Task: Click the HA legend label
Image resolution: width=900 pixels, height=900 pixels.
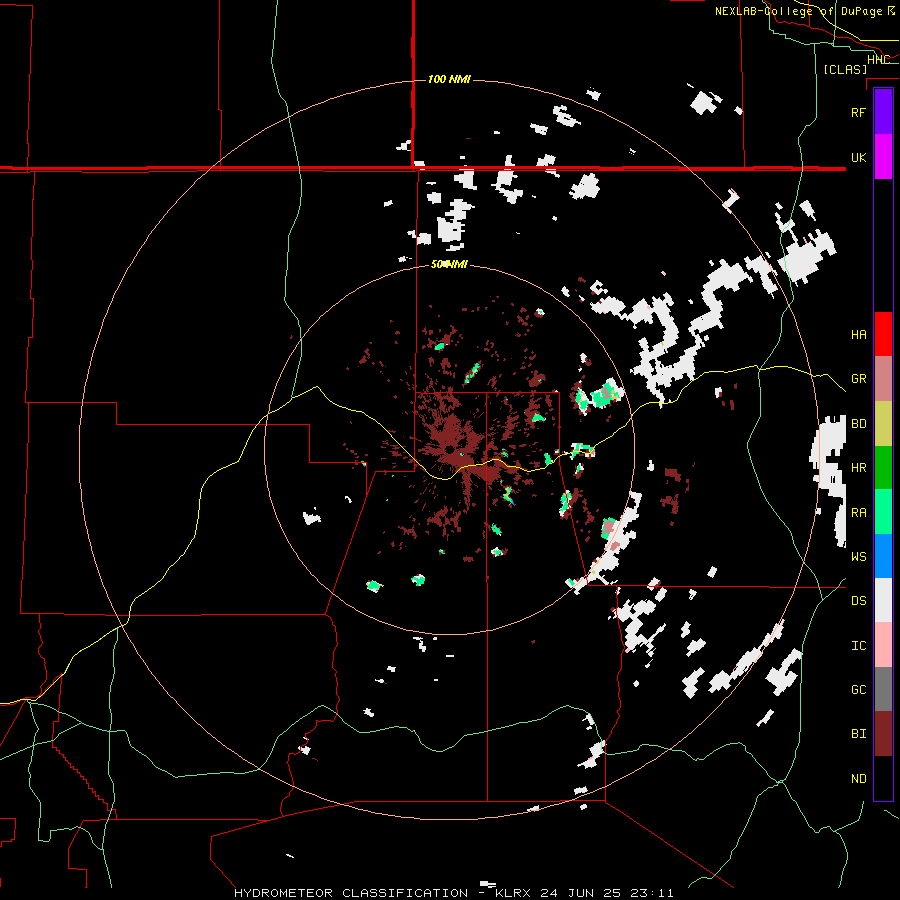Action: pos(859,334)
